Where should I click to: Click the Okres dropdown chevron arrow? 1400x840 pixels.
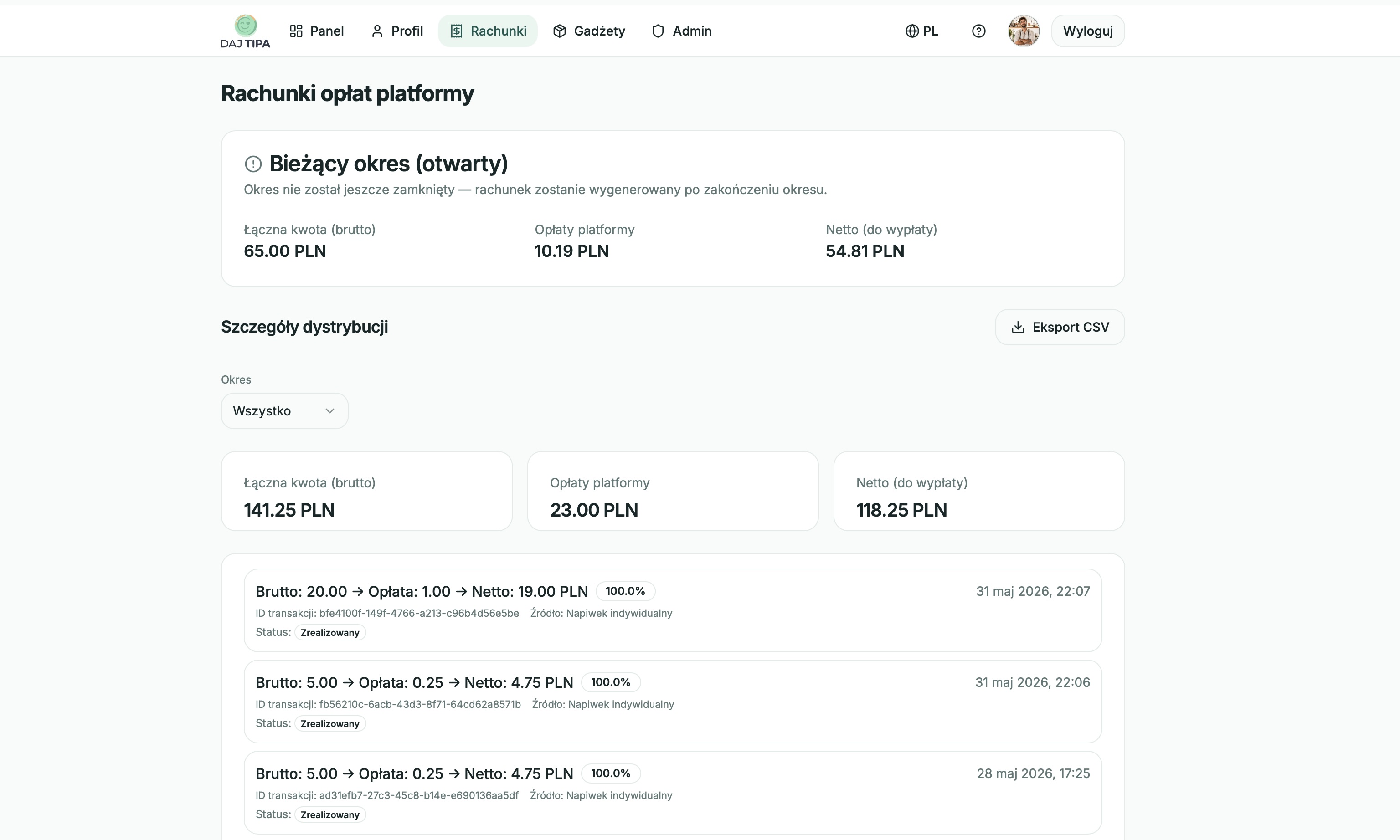[329, 411]
